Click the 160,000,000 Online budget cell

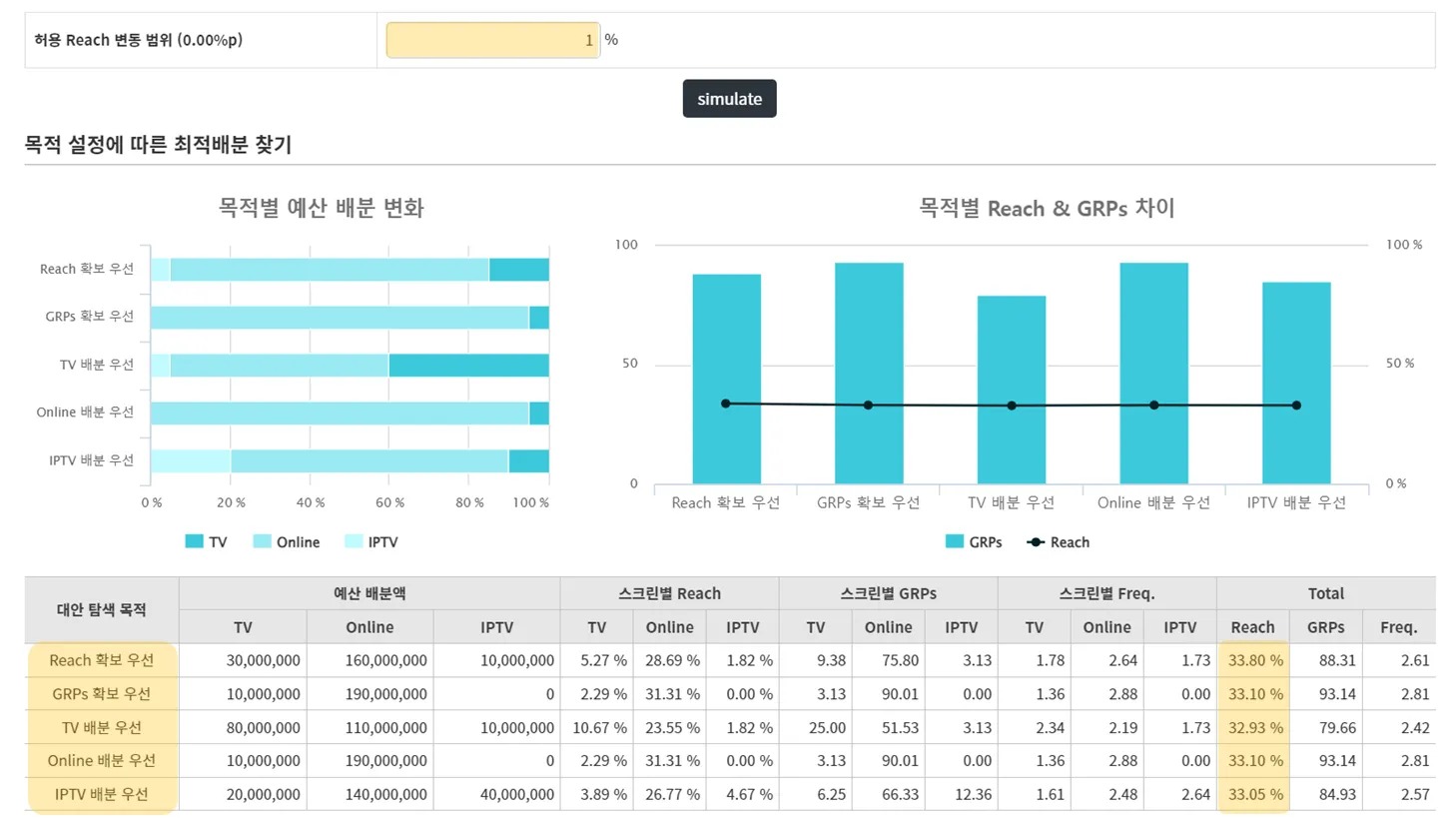[x=370, y=660]
